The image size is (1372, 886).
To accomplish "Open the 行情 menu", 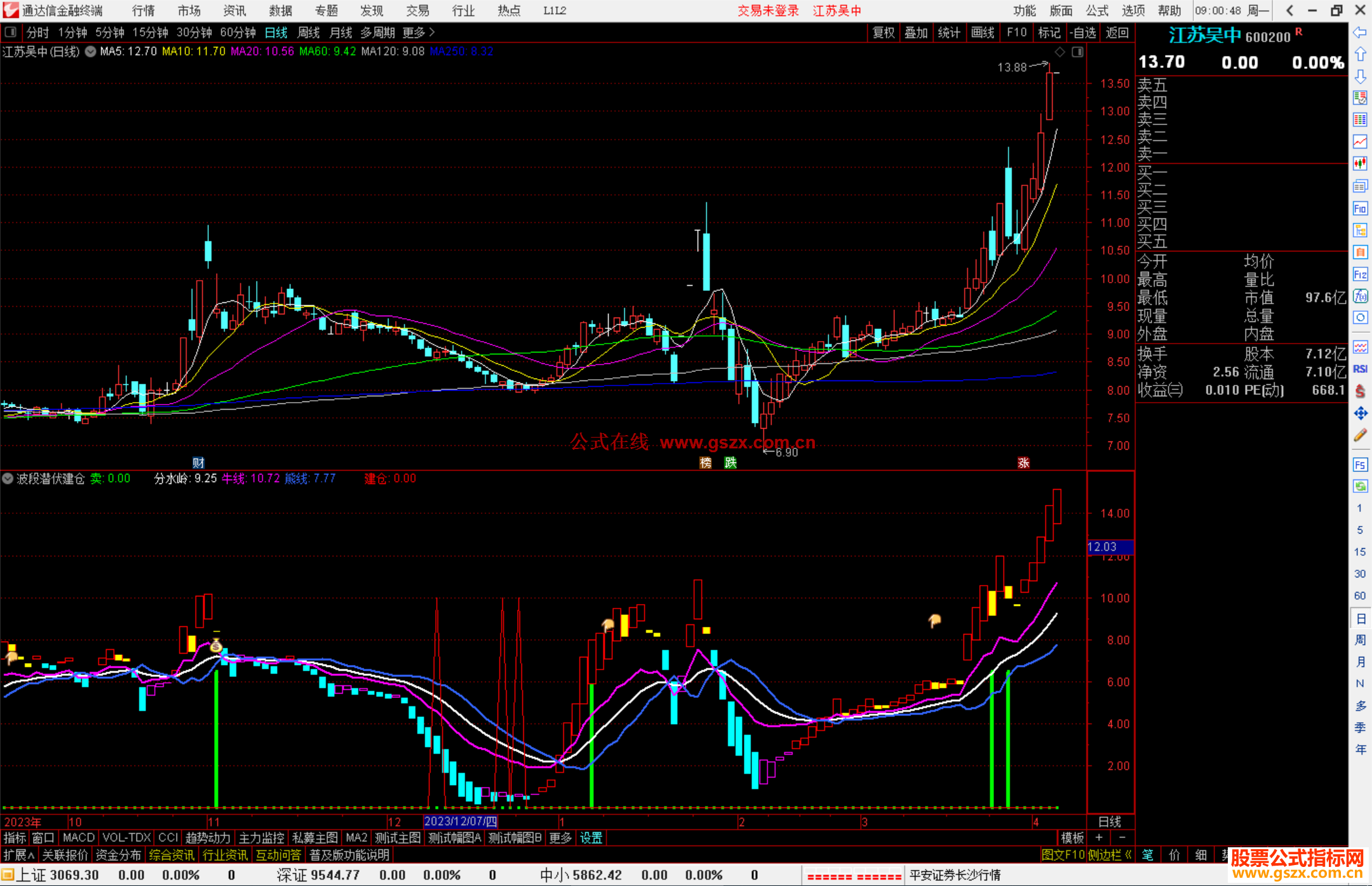I will click(144, 11).
